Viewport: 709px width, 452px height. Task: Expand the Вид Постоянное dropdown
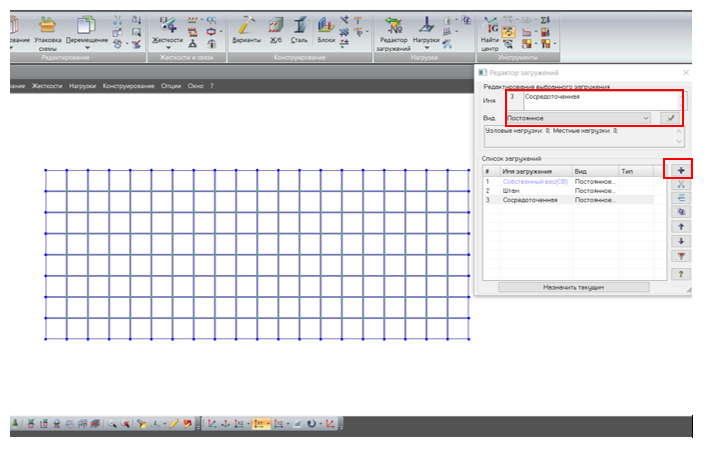click(646, 118)
